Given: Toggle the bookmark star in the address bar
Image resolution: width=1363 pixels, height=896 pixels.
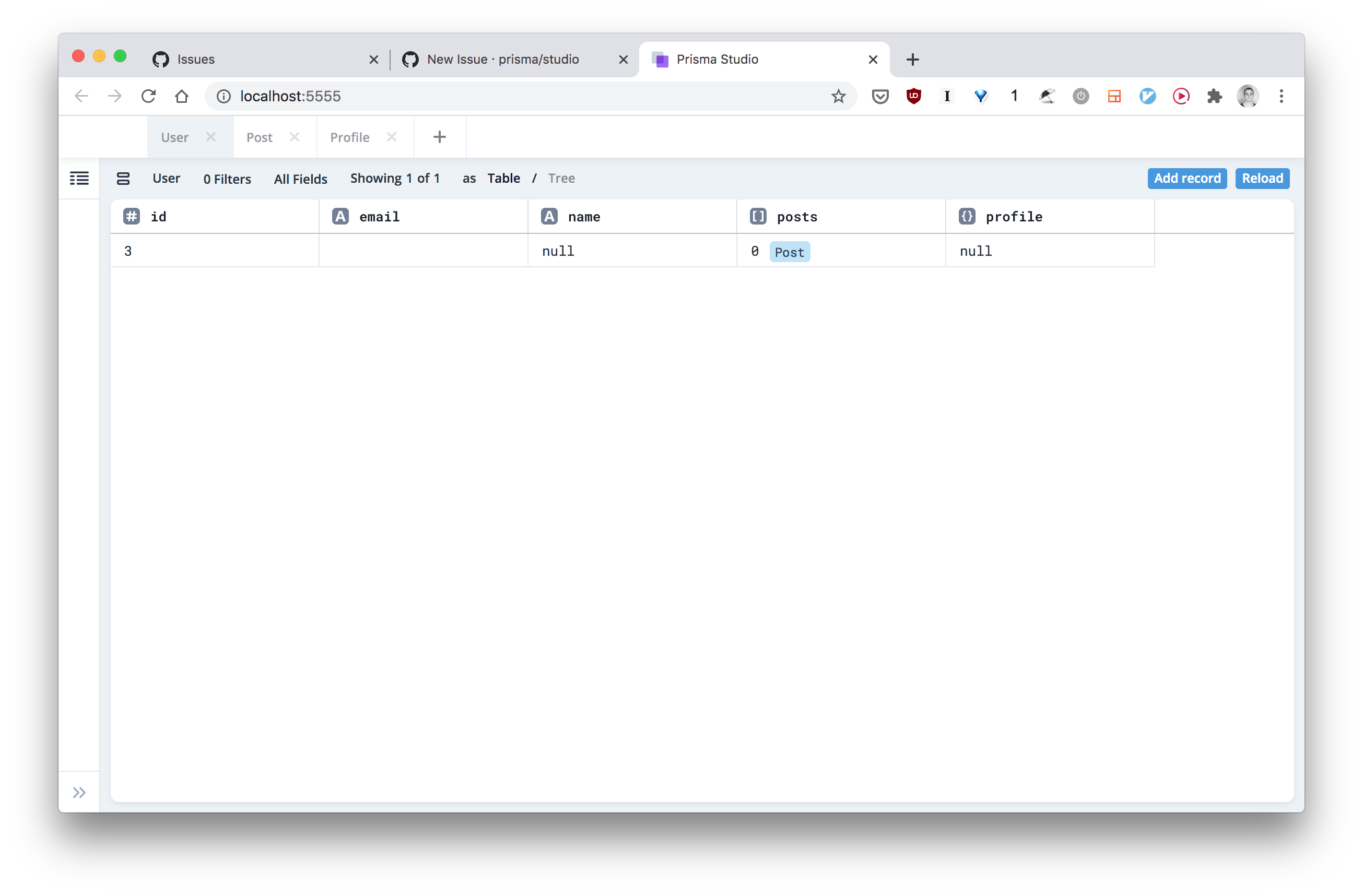Looking at the screenshot, I should pyautogui.click(x=838, y=96).
